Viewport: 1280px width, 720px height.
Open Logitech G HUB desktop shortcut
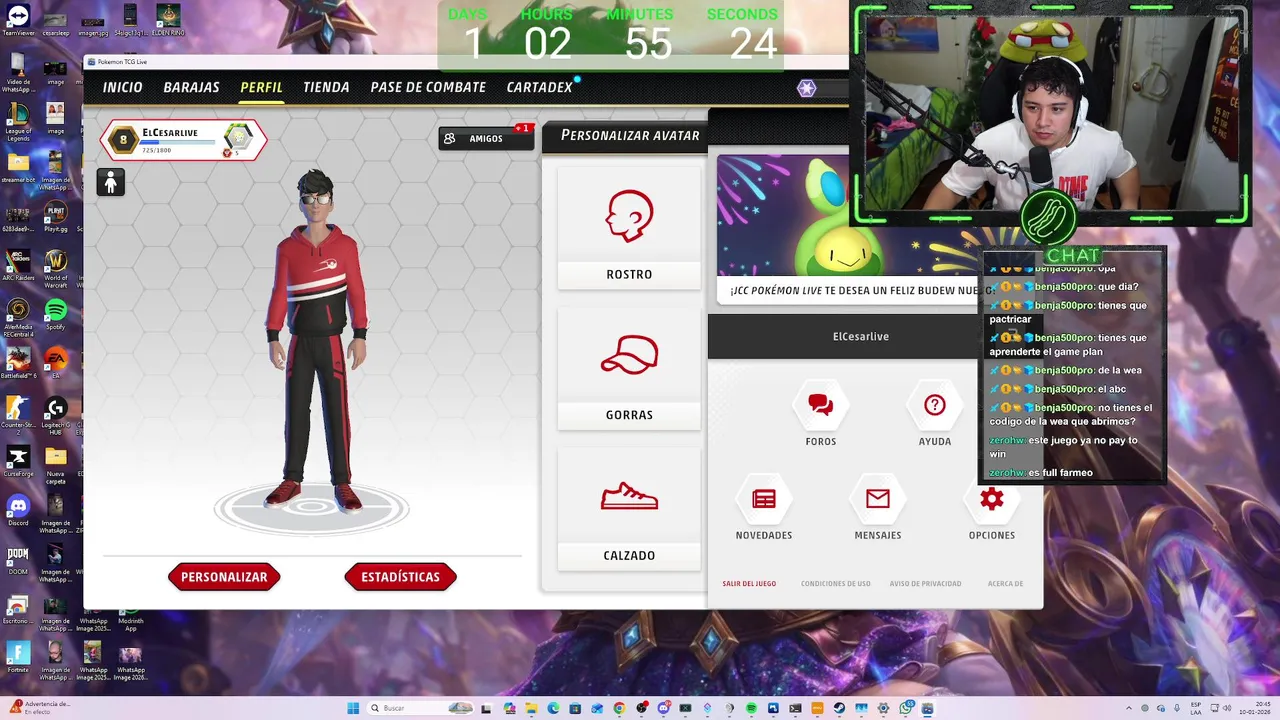pos(55,413)
